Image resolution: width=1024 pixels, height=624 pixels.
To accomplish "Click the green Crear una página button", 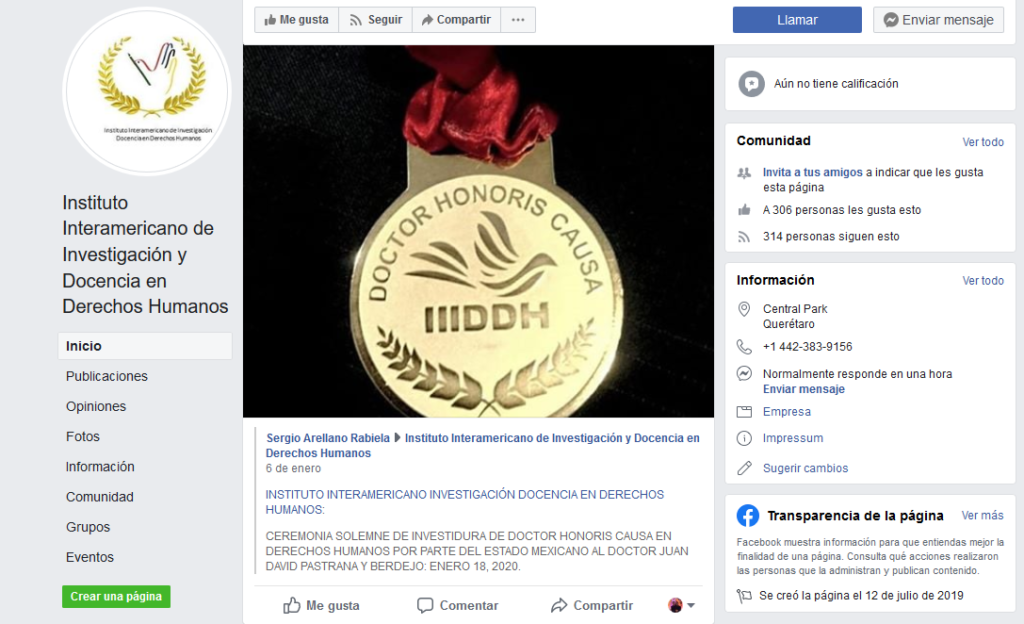I will point(116,597).
